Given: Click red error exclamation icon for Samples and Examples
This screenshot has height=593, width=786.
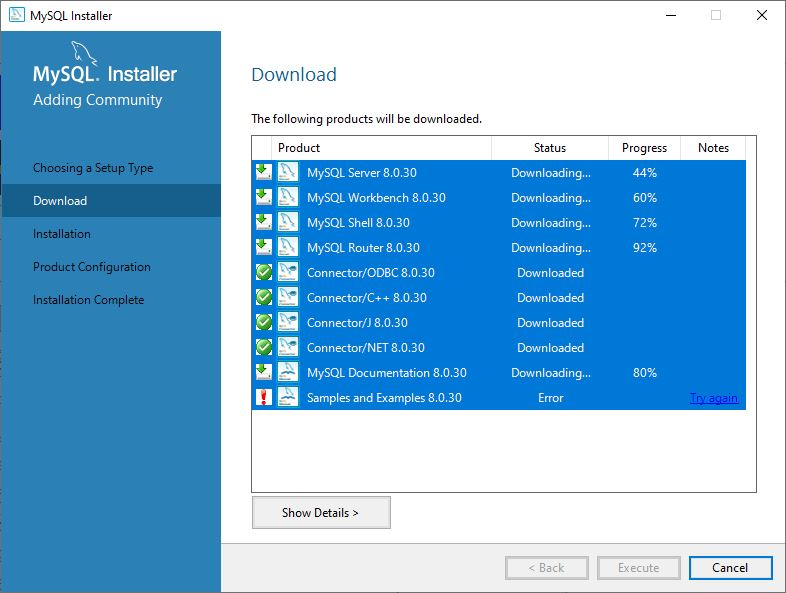Looking at the screenshot, I should pyautogui.click(x=264, y=398).
